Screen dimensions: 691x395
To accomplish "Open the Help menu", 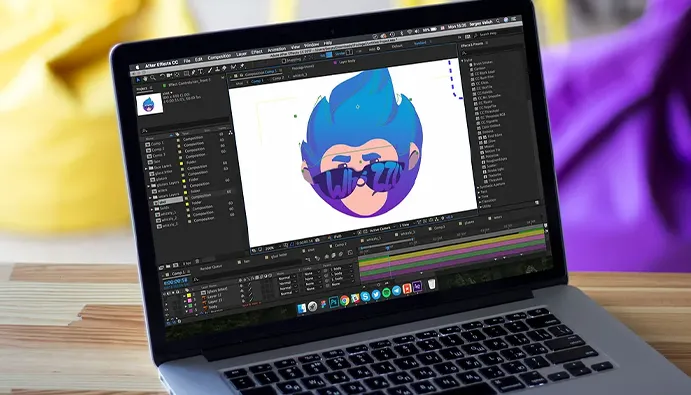I will [x=328, y=43].
